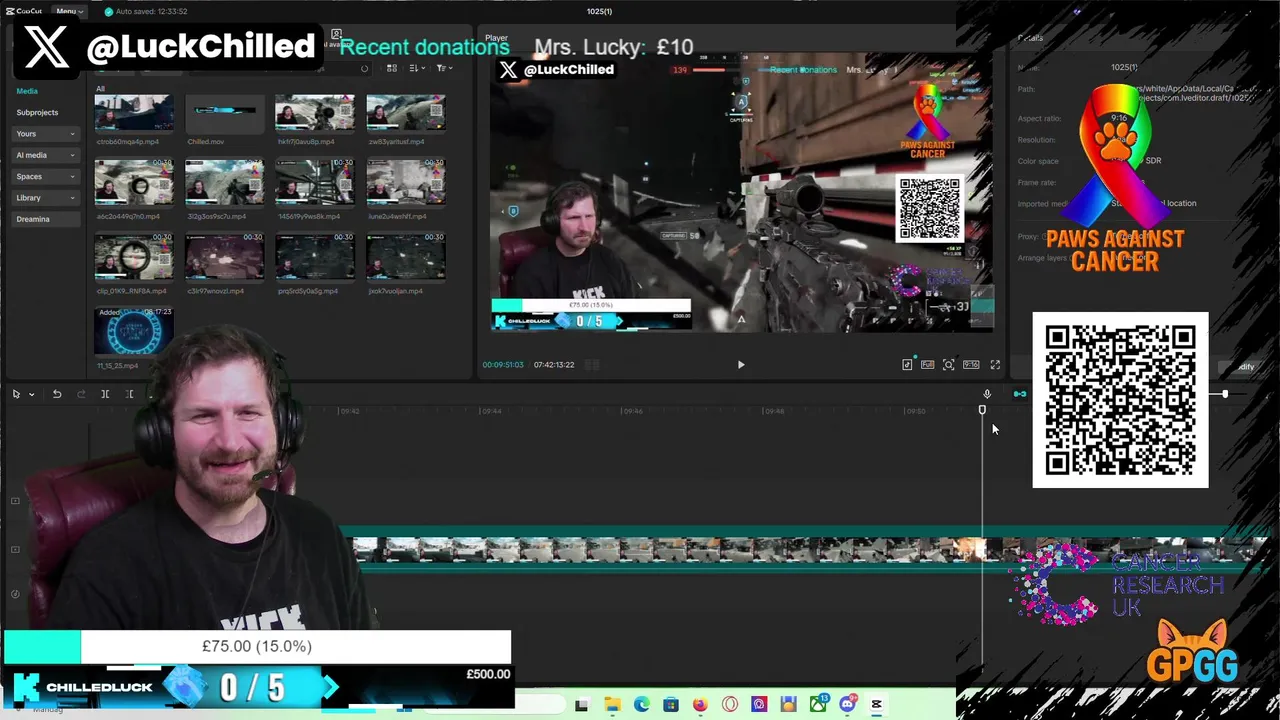Click the Auto saved status text
Image resolution: width=1280 pixels, height=720 pixels.
[151, 11]
